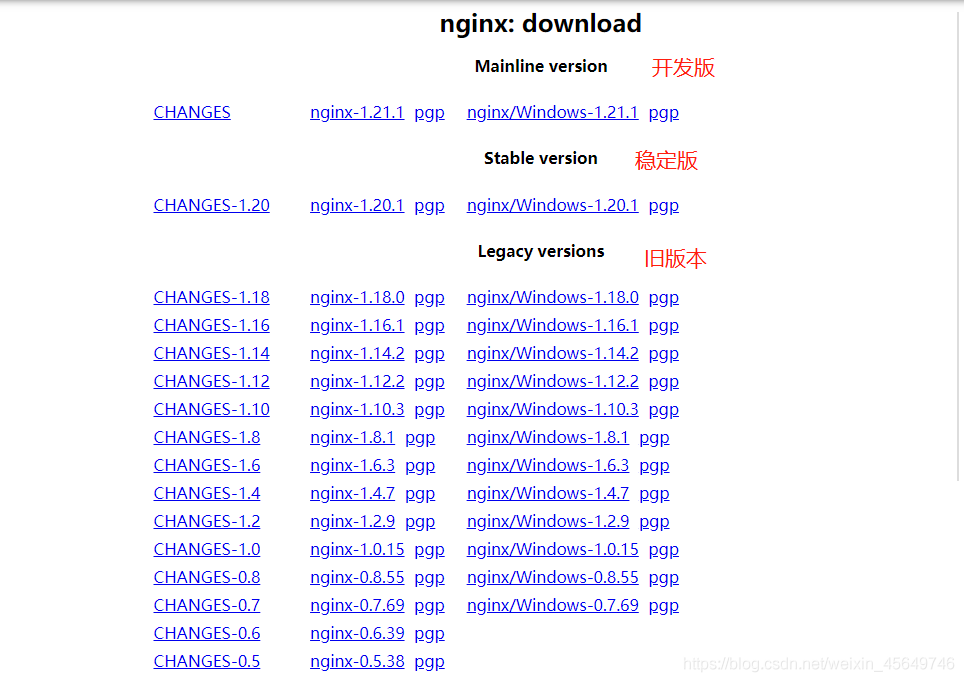The height and width of the screenshot is (682, 964).
Task: Download nginx/Windows-1.20.1
Action: (x=553, y=205)
